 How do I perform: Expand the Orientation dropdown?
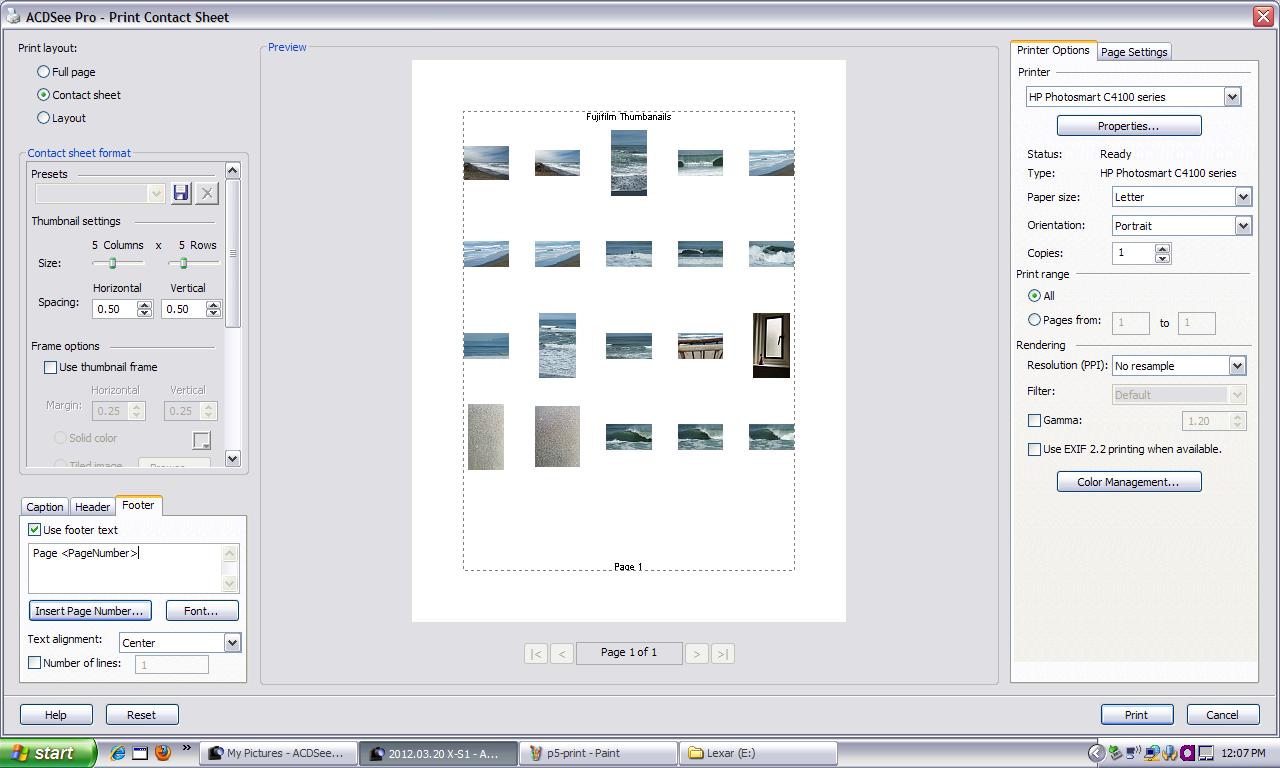(x=1242, y=226)
